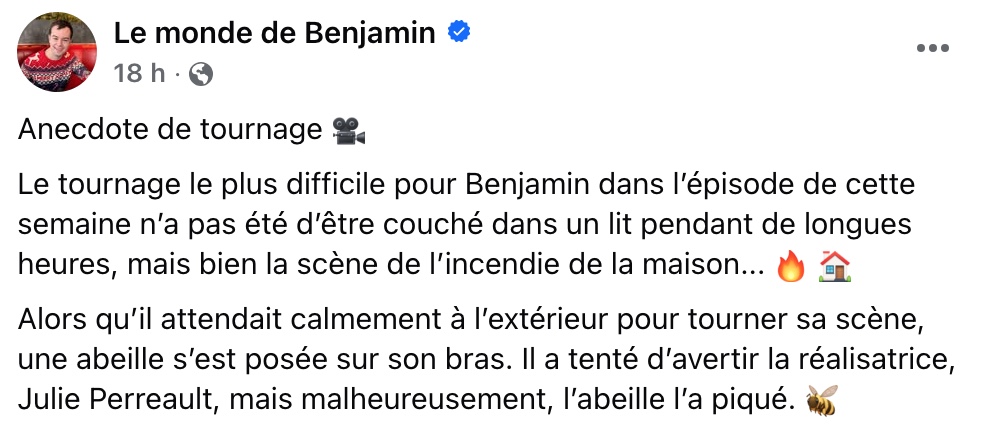Open the Le monde de Benjamin page
The image size is (982, 432).
pos(275,34)
